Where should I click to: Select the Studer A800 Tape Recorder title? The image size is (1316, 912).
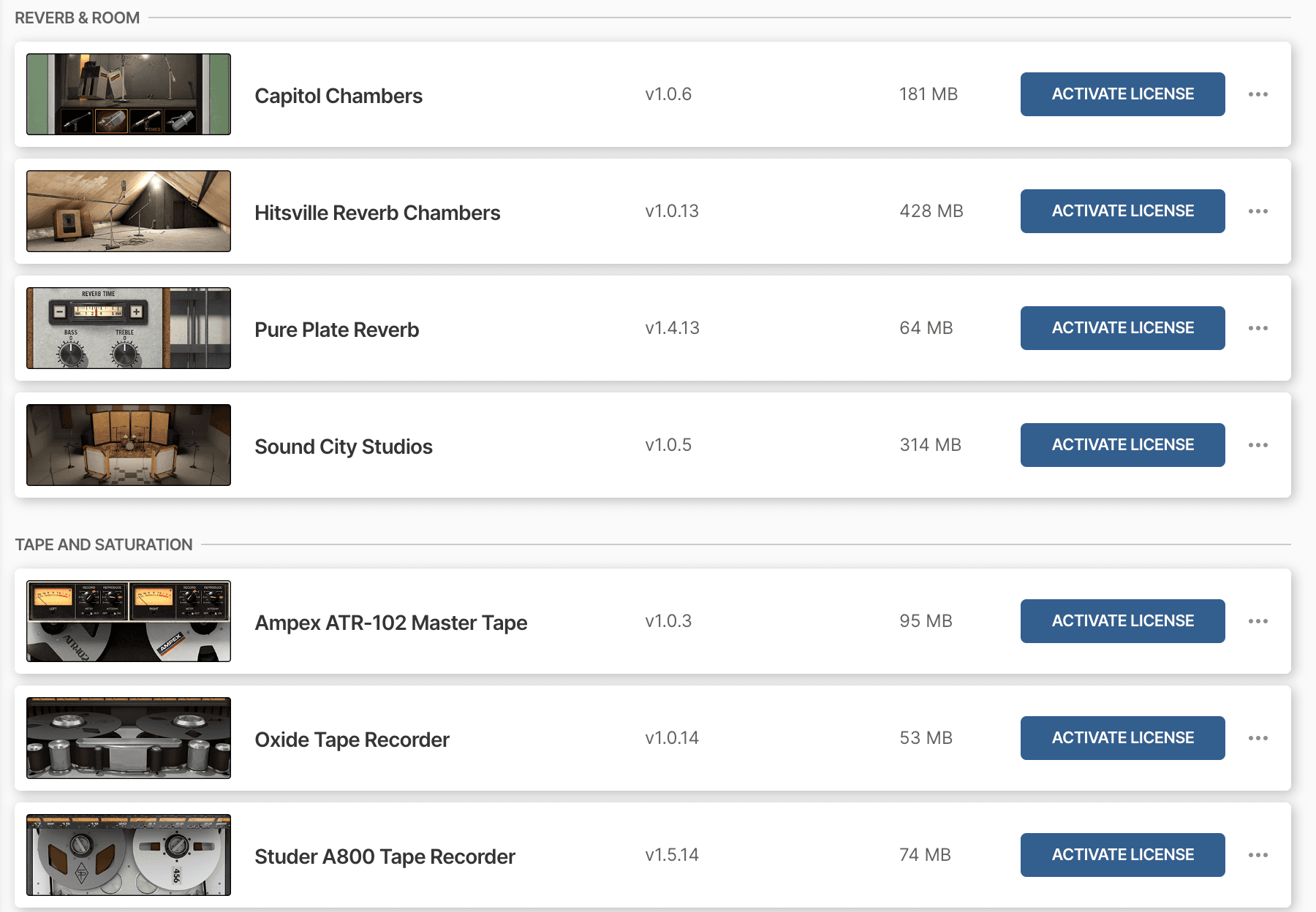(385, 856)
